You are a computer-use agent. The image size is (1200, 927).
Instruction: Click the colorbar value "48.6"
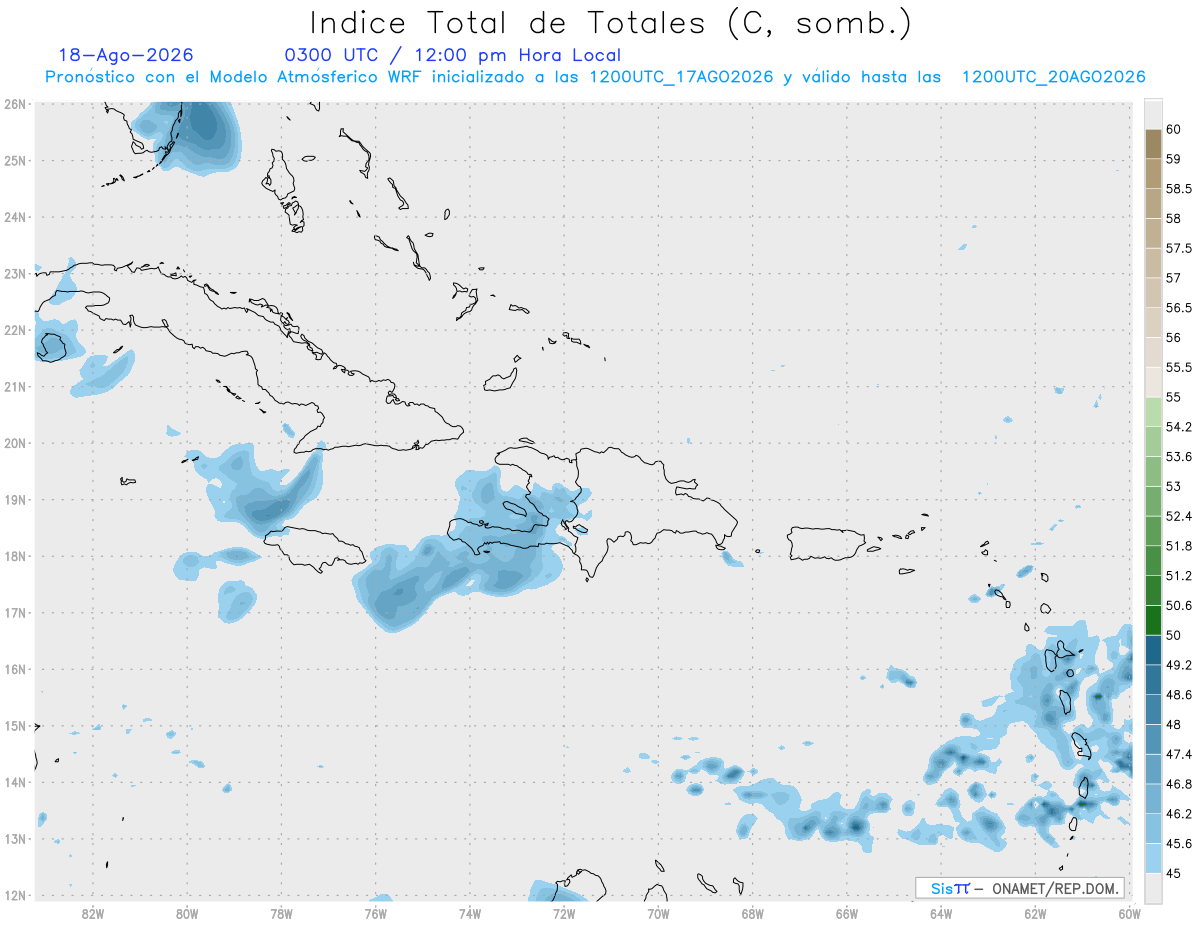(1178, 695)
